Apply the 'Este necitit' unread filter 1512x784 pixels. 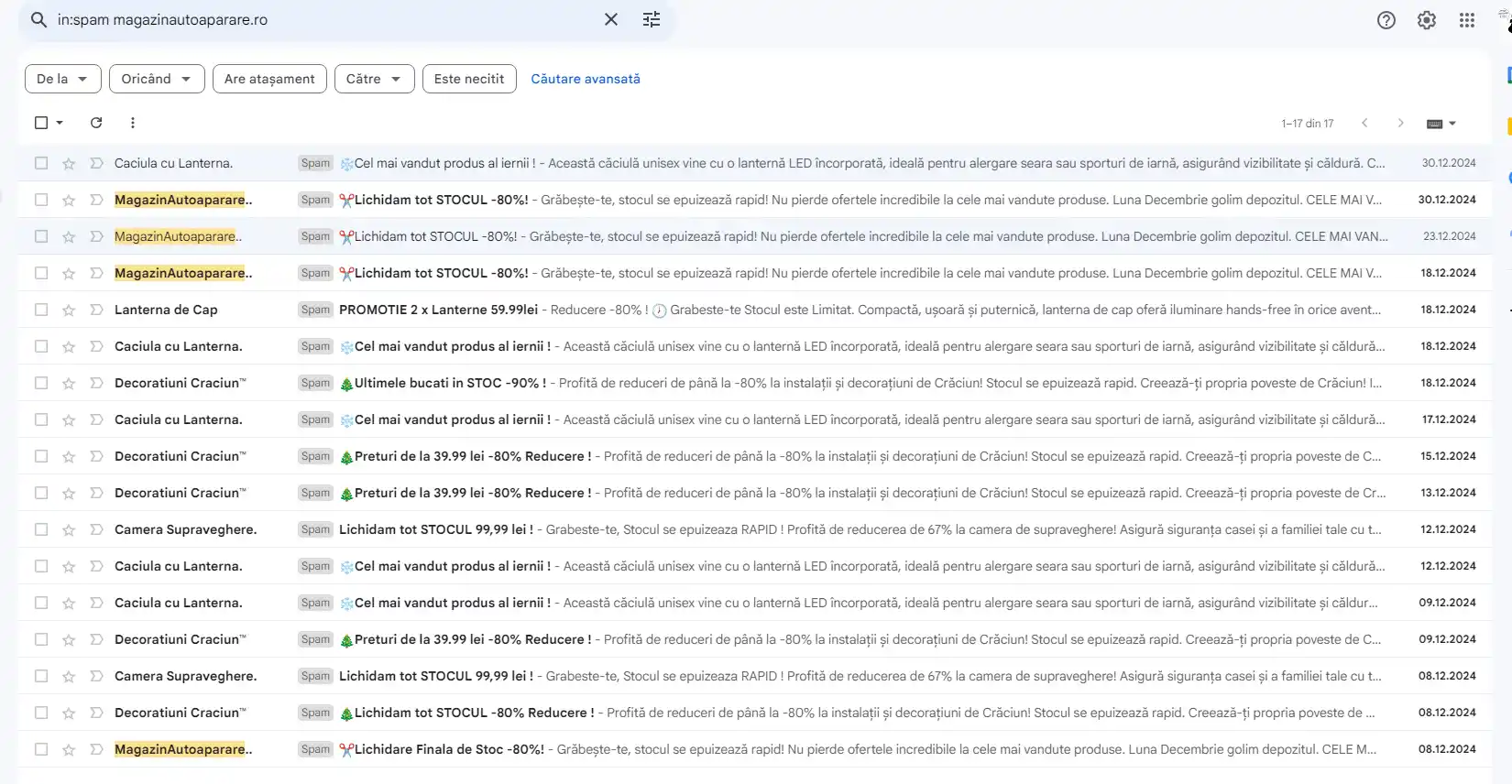pos(469,79)
